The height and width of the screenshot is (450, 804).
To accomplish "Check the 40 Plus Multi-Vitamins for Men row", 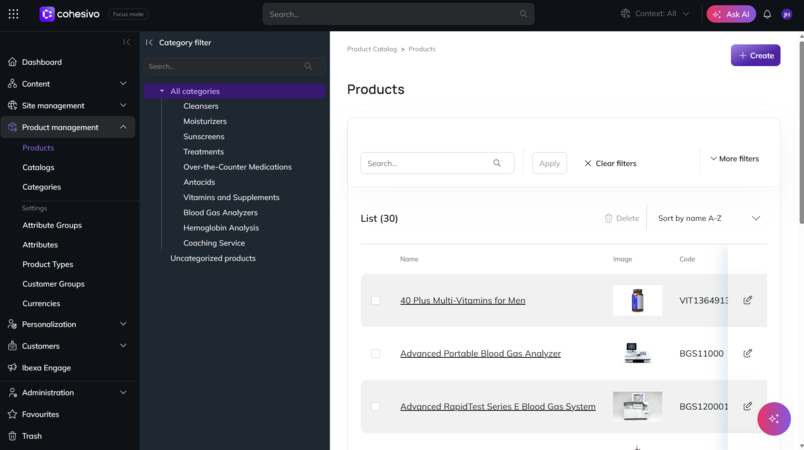I will tap(376, 300).
